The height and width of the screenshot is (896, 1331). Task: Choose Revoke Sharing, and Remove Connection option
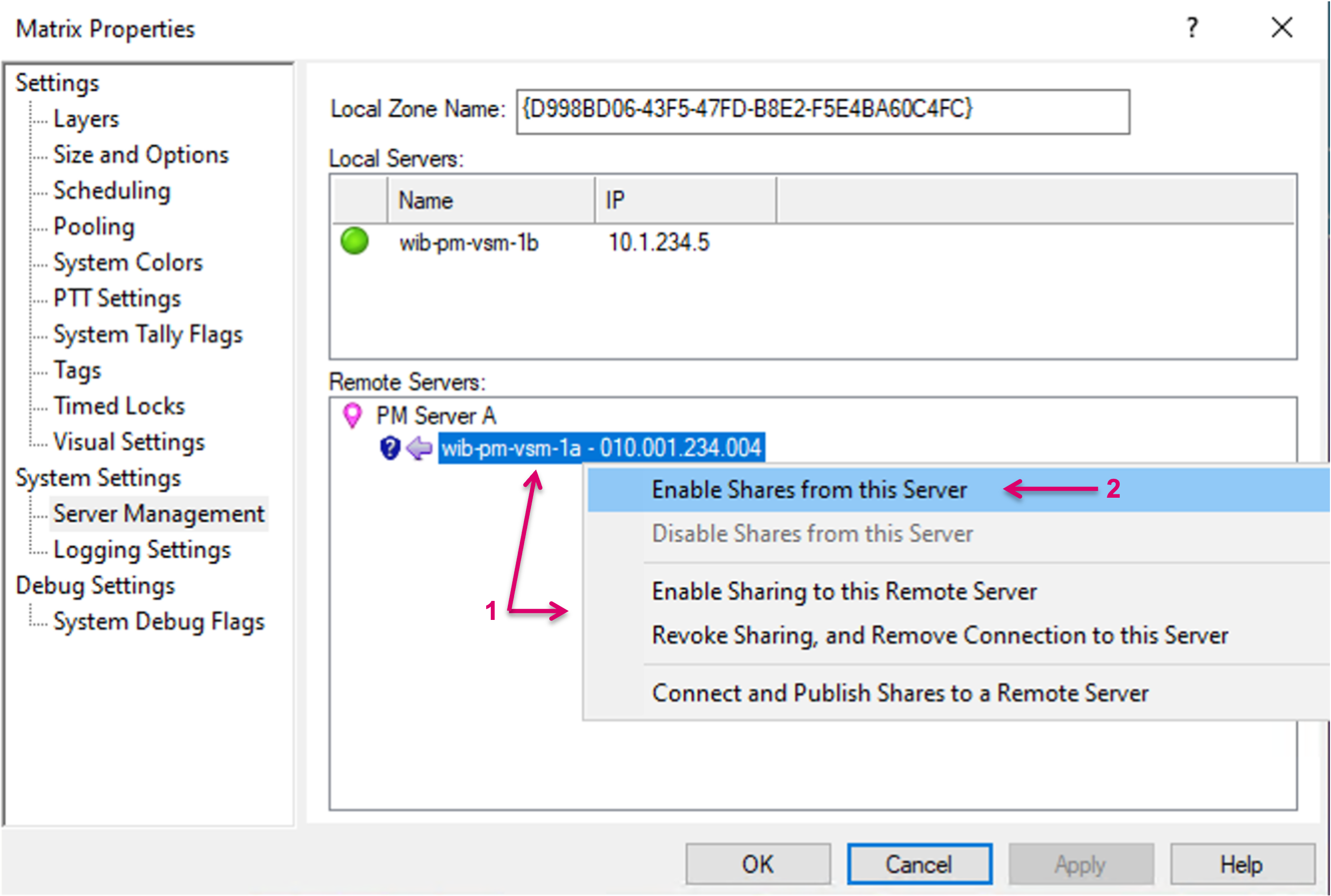coord(939,636)
